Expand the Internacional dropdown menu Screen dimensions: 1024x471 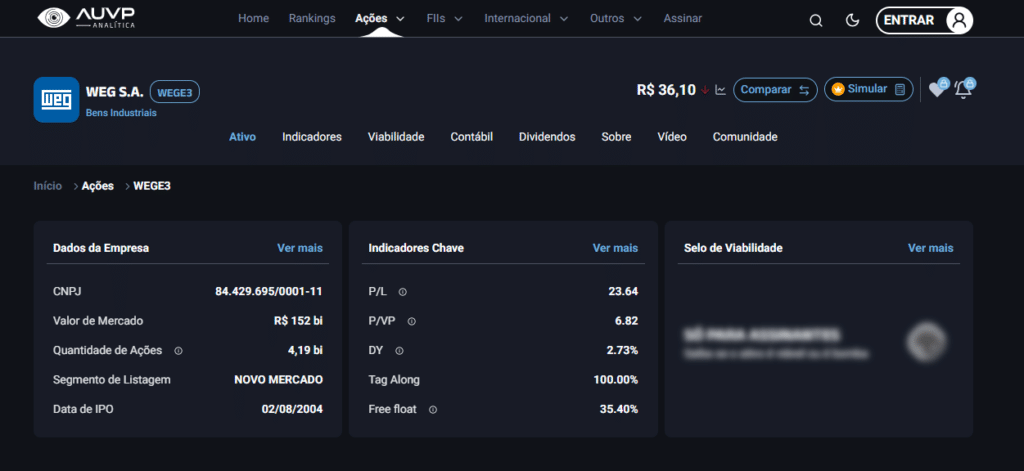click(x=526, y=18)
